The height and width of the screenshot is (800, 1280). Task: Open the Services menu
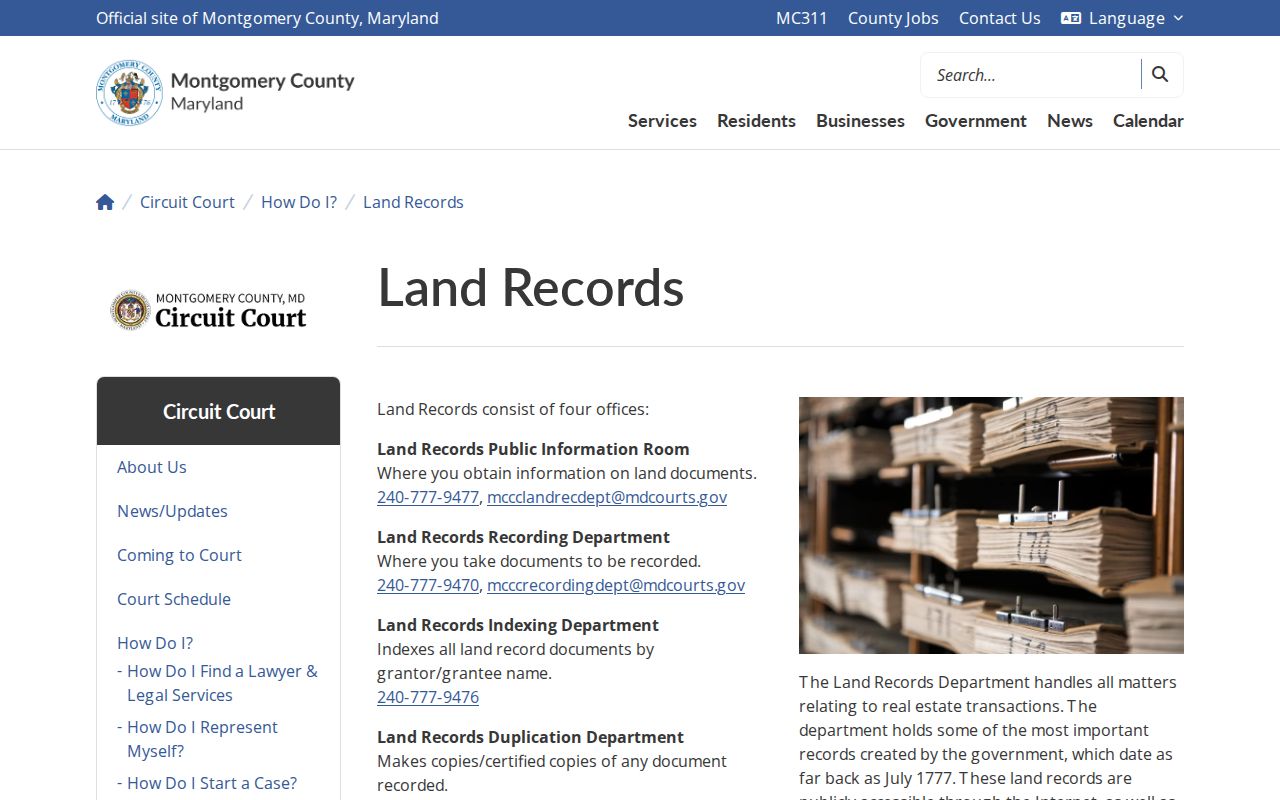click(662, 121)
